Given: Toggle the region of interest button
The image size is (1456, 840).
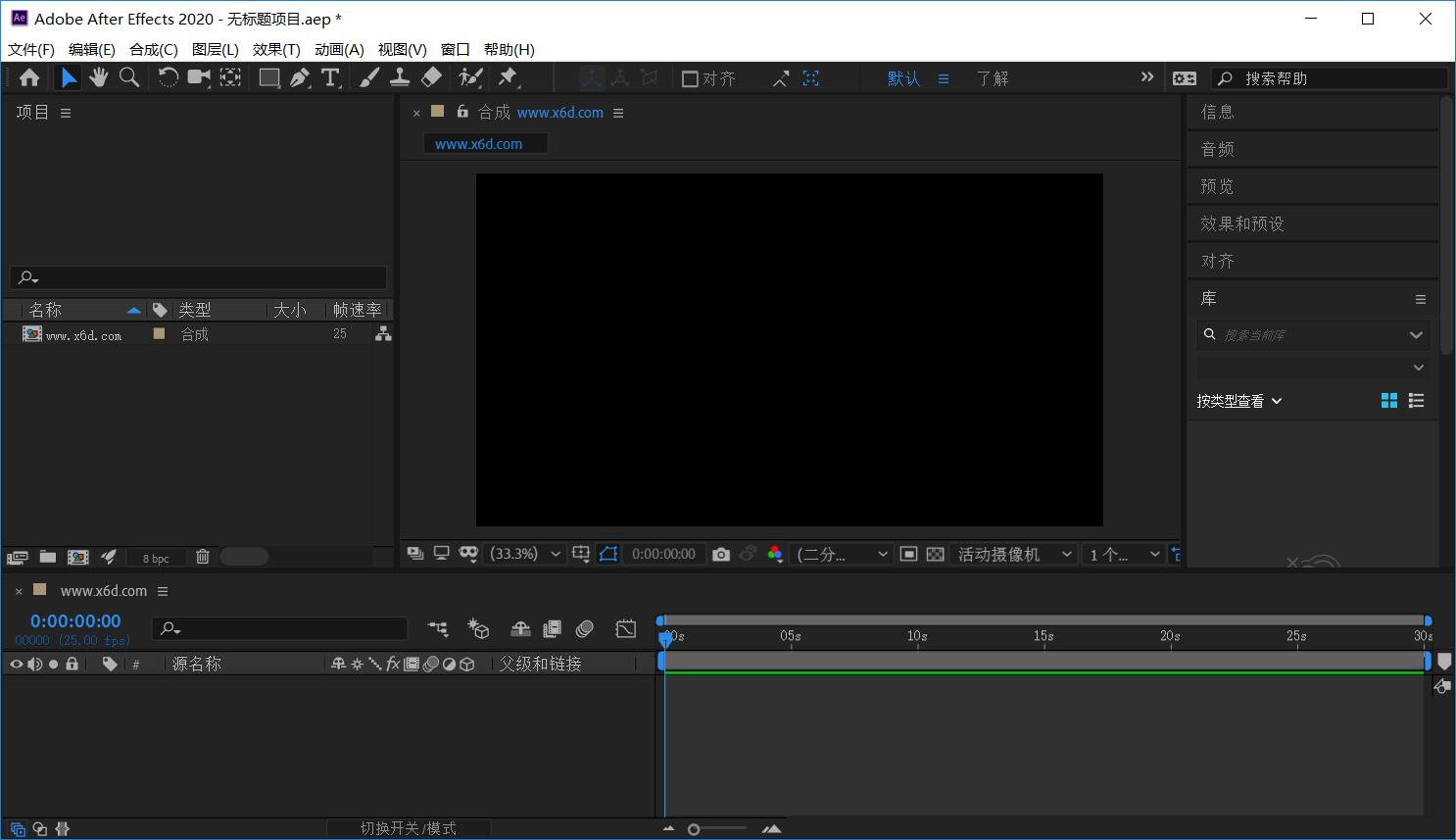Looking at the screenshot, I should [908, 554].
